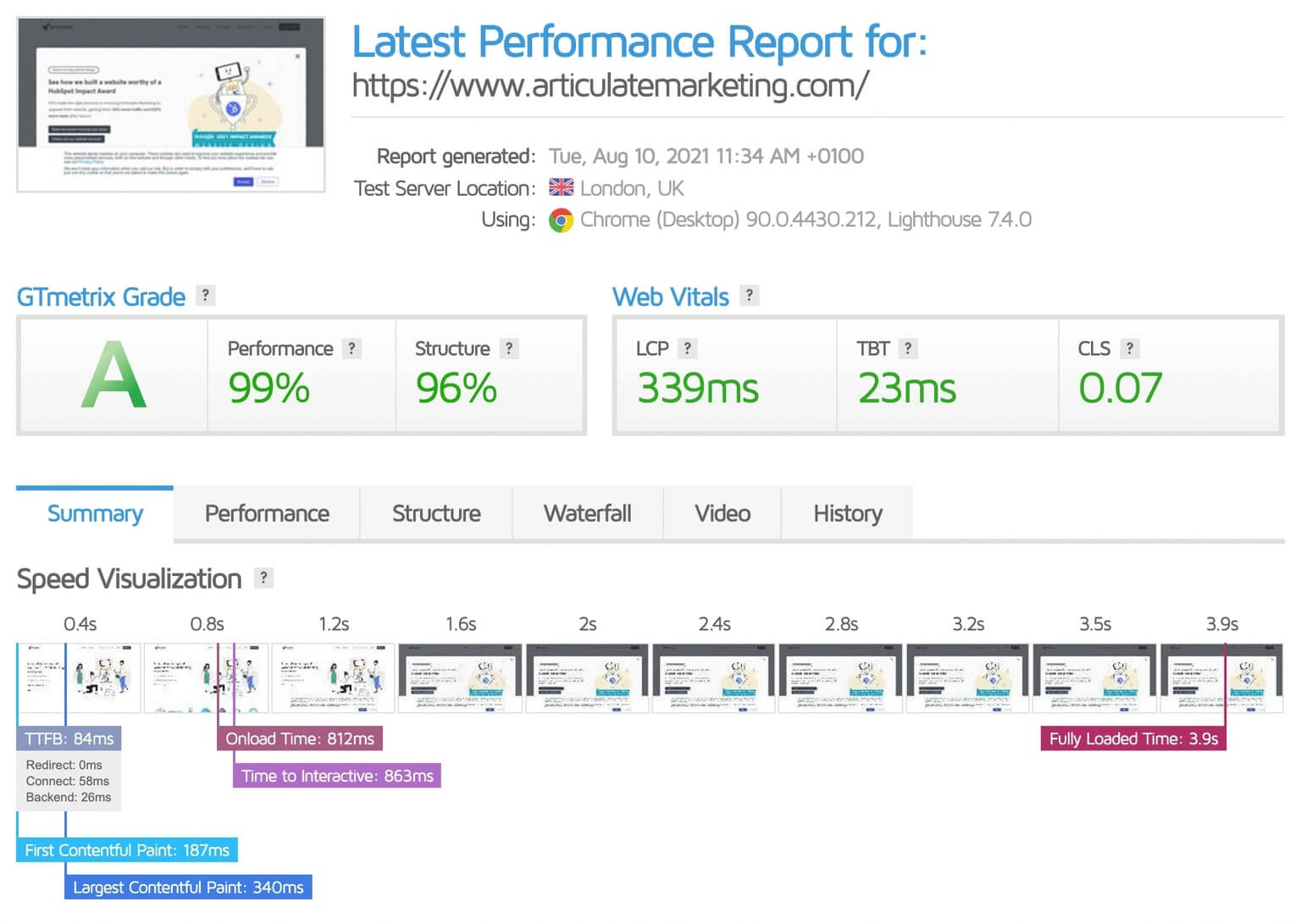
Task: Click the Largest Contentful Paint marker
Action: (188, 888)
